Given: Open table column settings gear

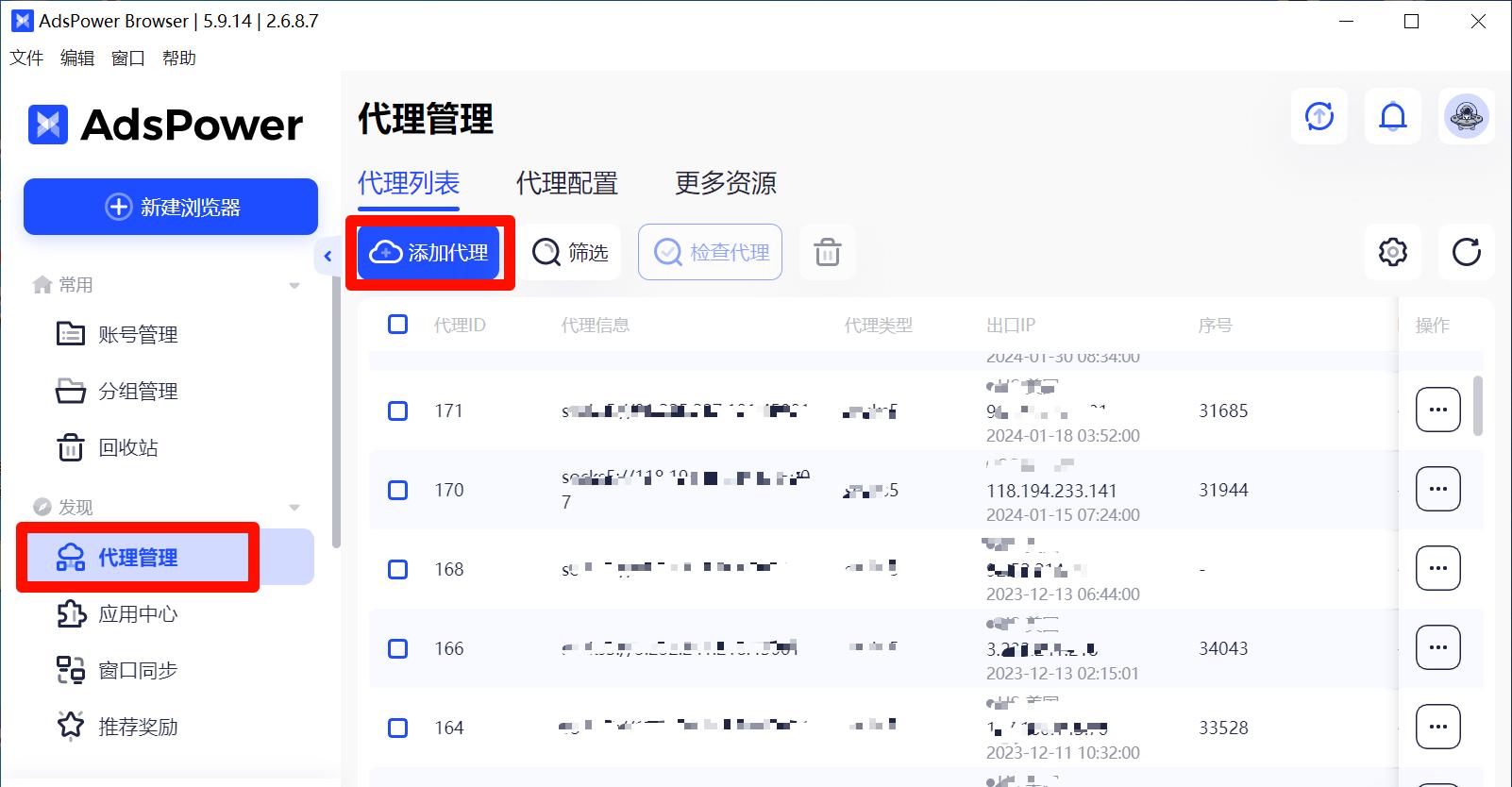Looking at the screenshot, I should (x=1392, y=253).
